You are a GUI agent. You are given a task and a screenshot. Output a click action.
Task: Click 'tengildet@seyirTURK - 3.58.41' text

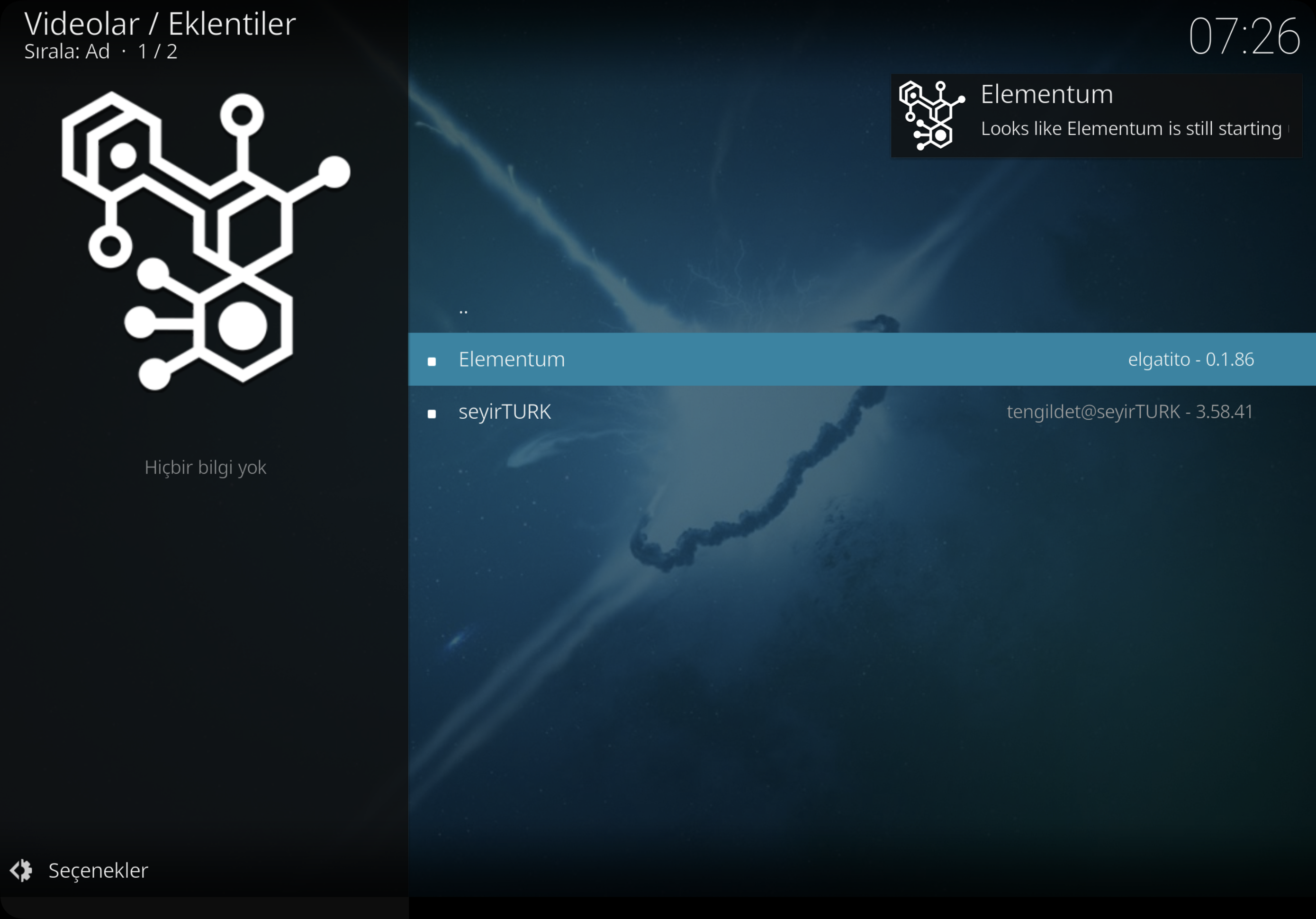point(1130,412)
